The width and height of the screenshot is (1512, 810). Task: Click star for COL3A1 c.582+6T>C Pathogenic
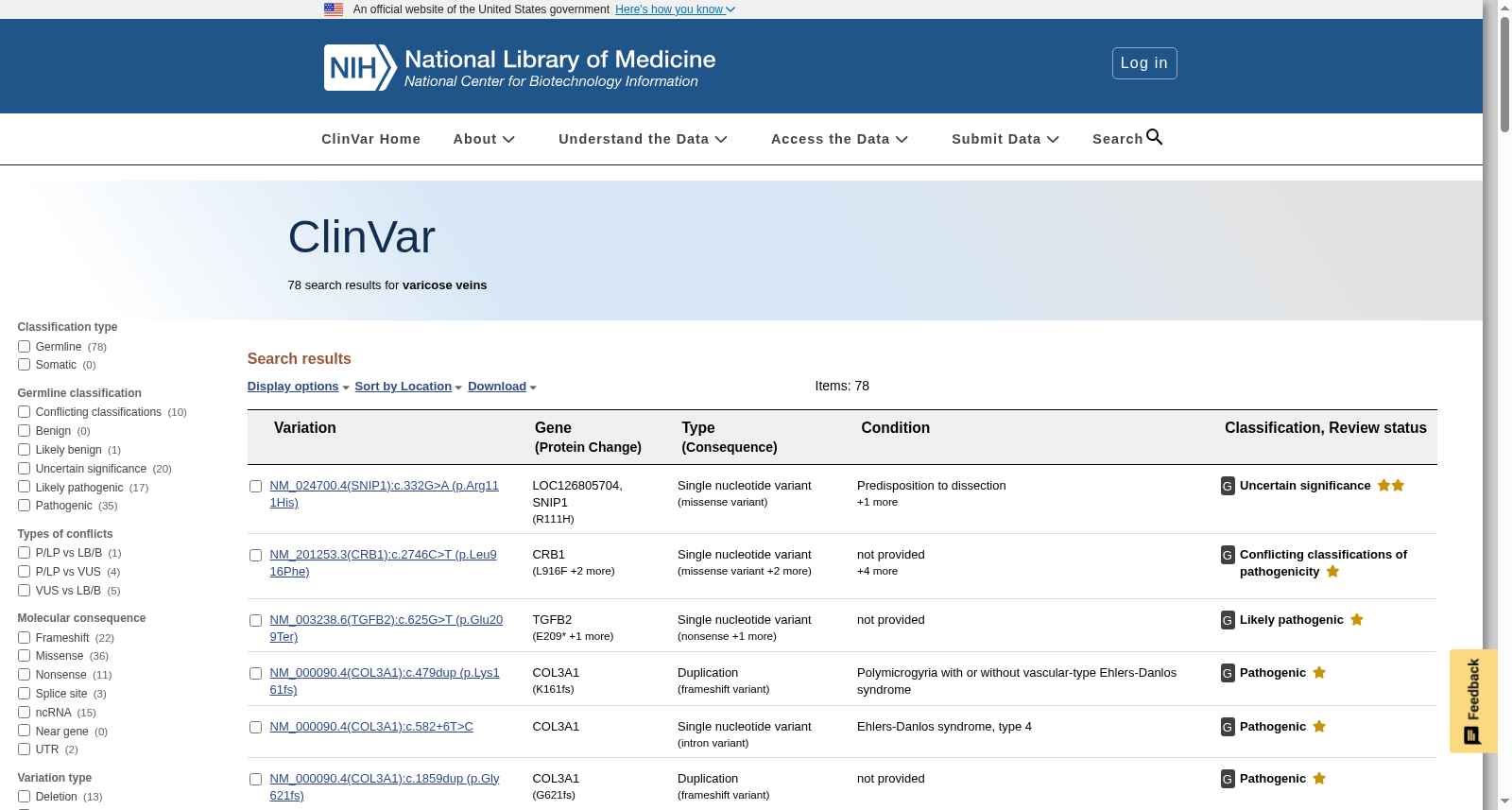tap(1320, 727)
